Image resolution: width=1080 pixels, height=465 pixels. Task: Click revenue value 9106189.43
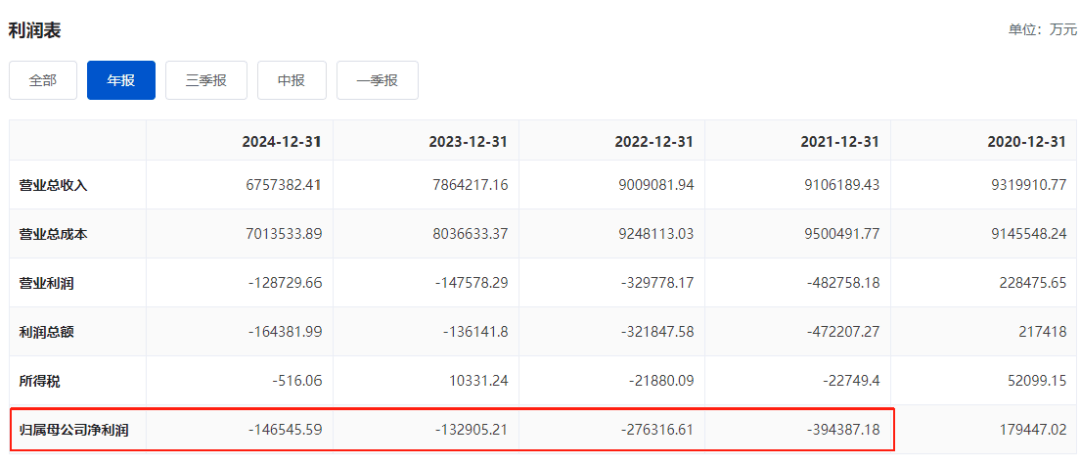[x=842, y=185]
